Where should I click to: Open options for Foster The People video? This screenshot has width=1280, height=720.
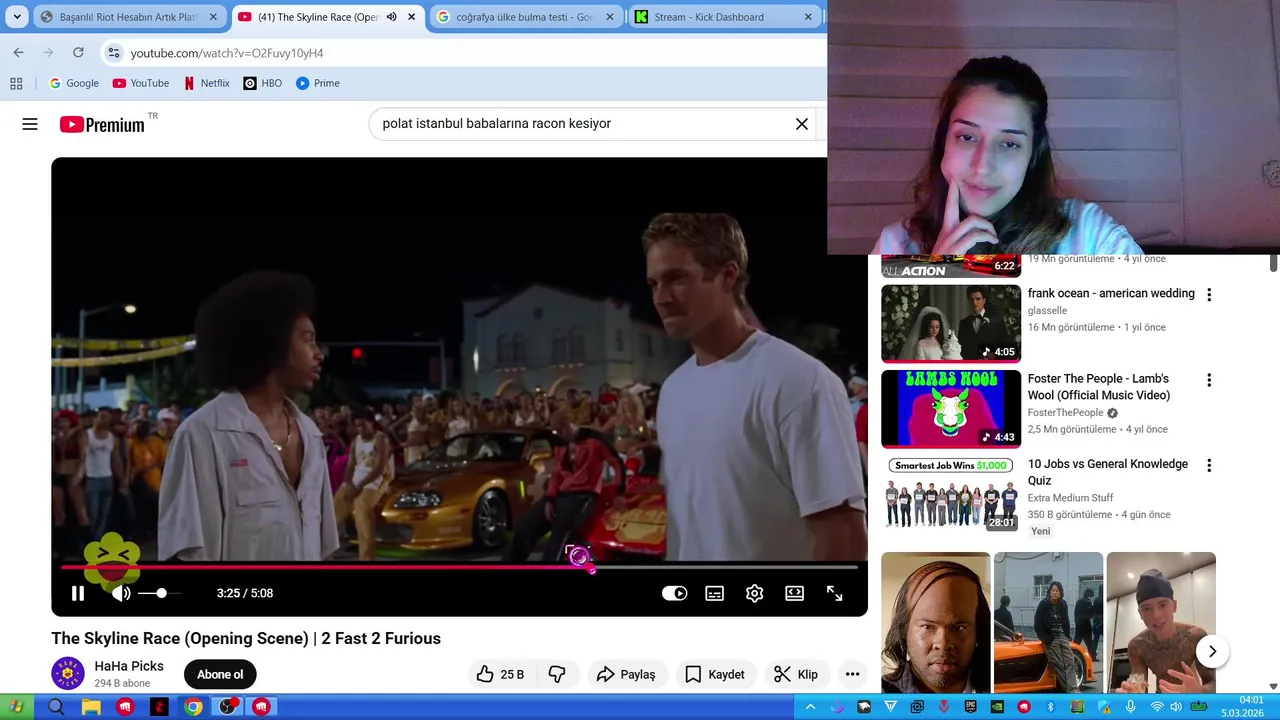tap(1209, 380)
